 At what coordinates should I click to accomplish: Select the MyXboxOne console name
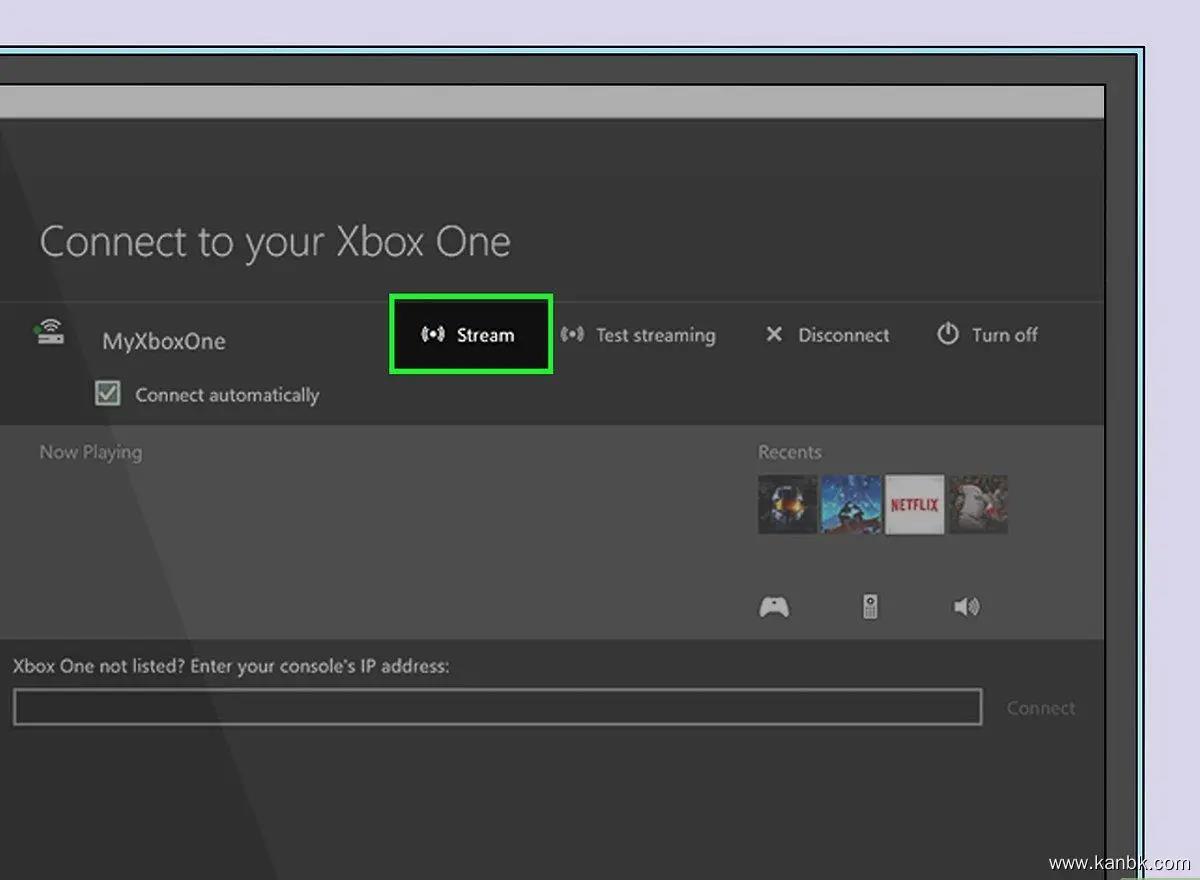[x=163, y=341]
